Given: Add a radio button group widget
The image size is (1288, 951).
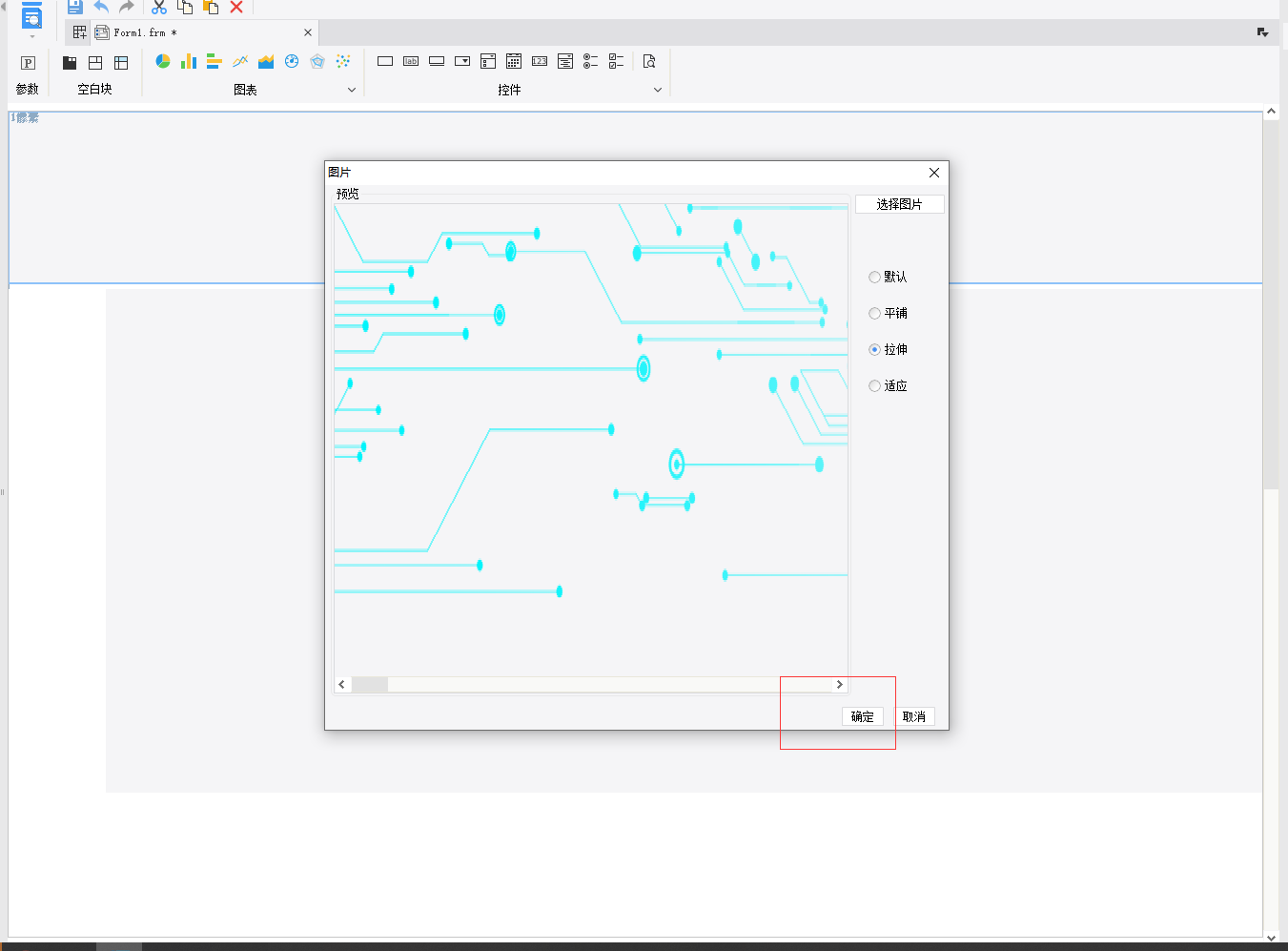Looking at the screenshot, I should pyautogui.click(x=591, y=61).
